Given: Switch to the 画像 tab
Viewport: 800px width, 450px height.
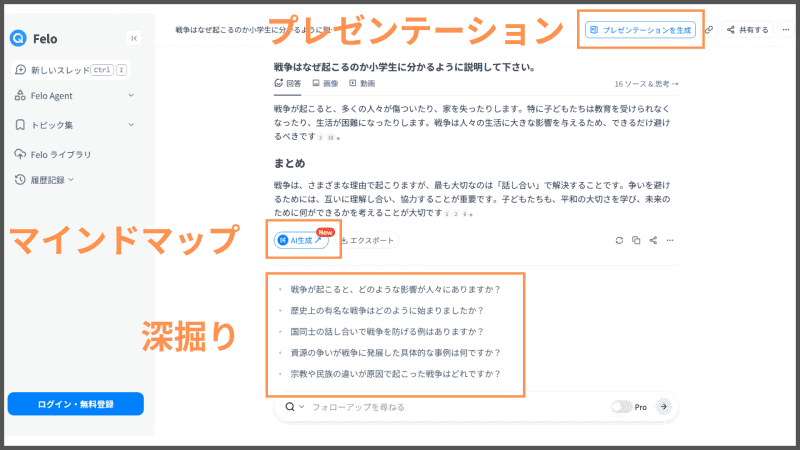Looking at the screenshot, I should click(325, 83).
